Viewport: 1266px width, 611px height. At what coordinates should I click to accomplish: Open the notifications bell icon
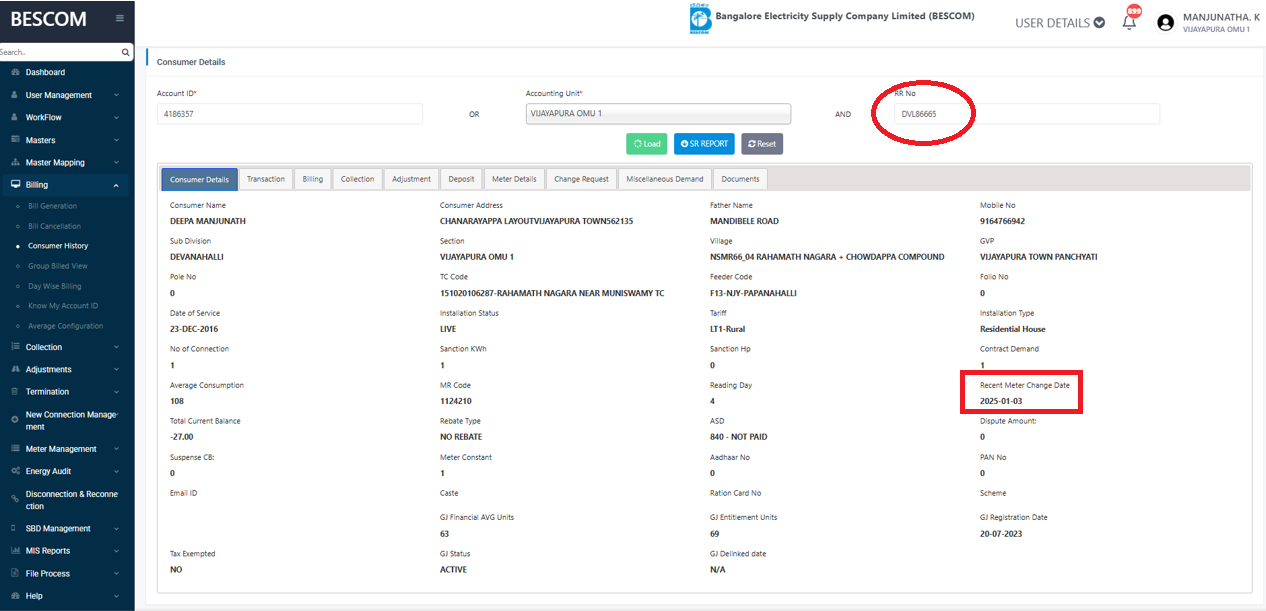(1129, 22)
